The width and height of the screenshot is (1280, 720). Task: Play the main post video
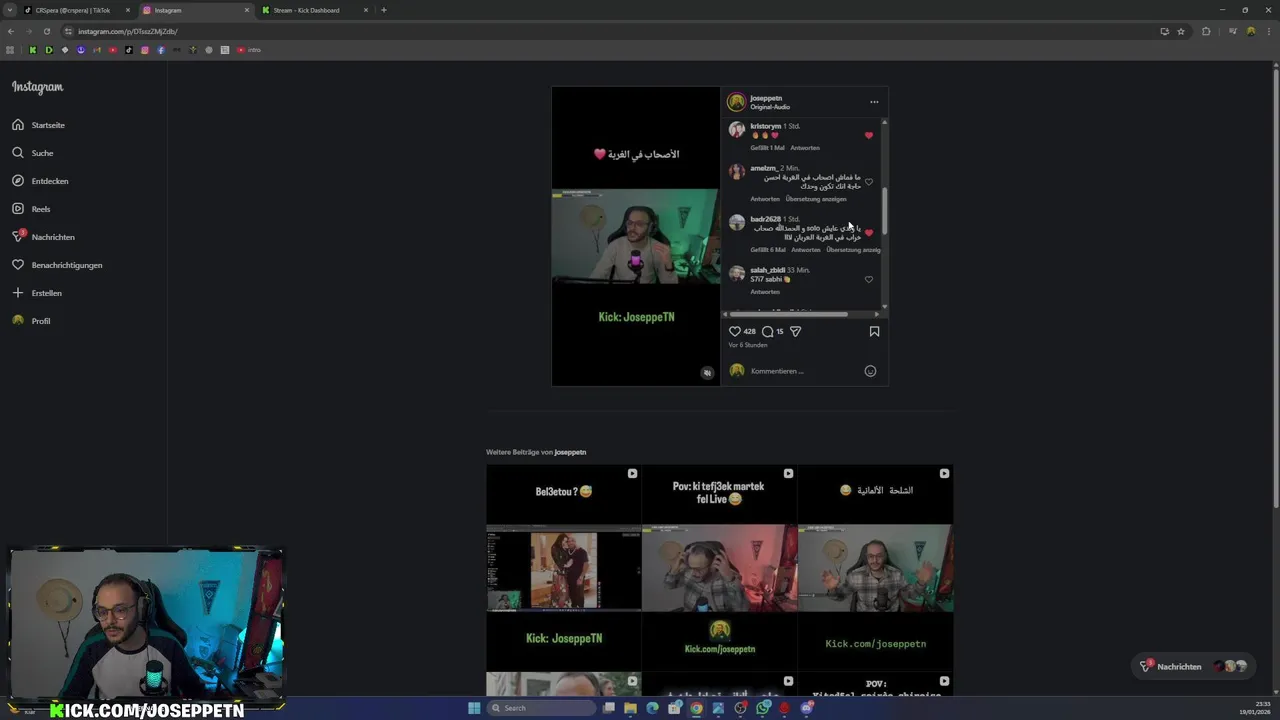coord(636,236)
